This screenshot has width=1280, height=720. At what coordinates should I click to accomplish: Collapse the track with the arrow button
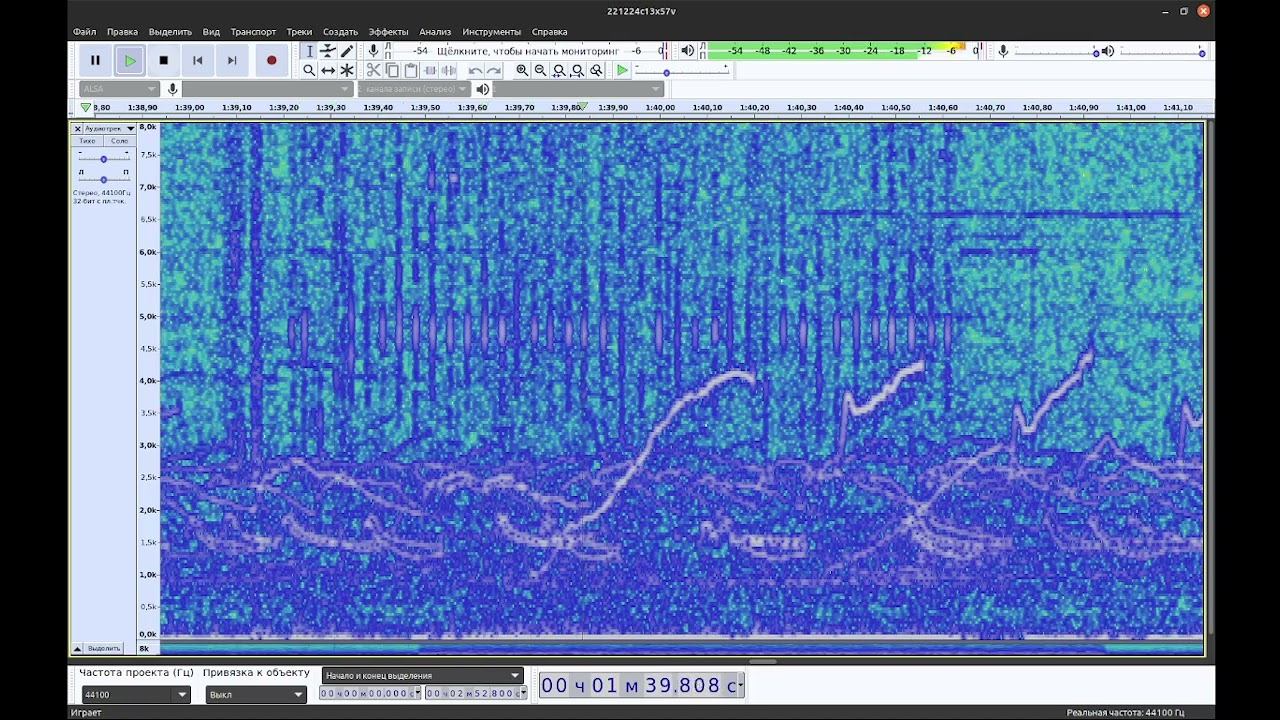[x=77, y=648]
